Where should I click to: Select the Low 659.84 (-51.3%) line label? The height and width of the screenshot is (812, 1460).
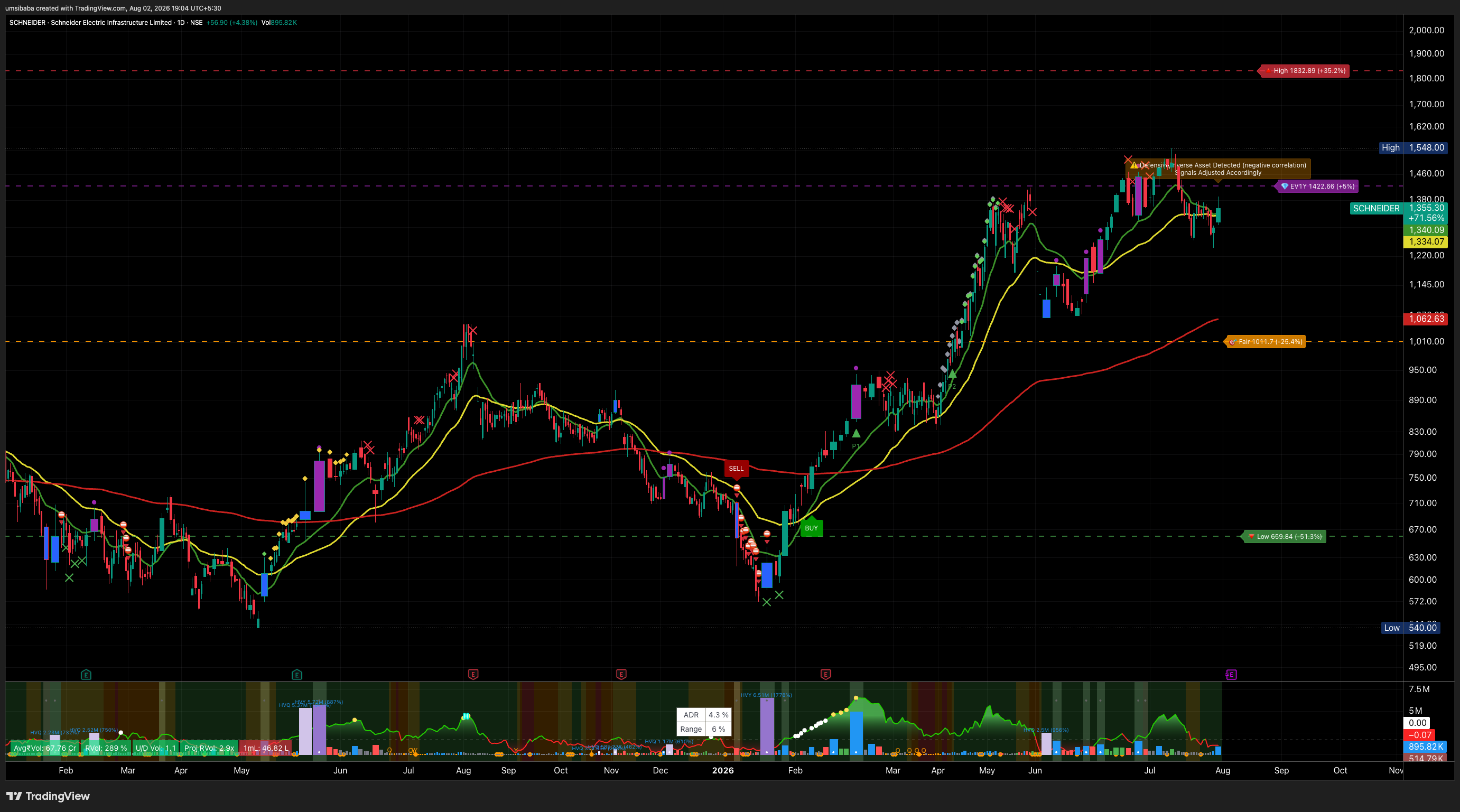click(x=1284, y=537)
